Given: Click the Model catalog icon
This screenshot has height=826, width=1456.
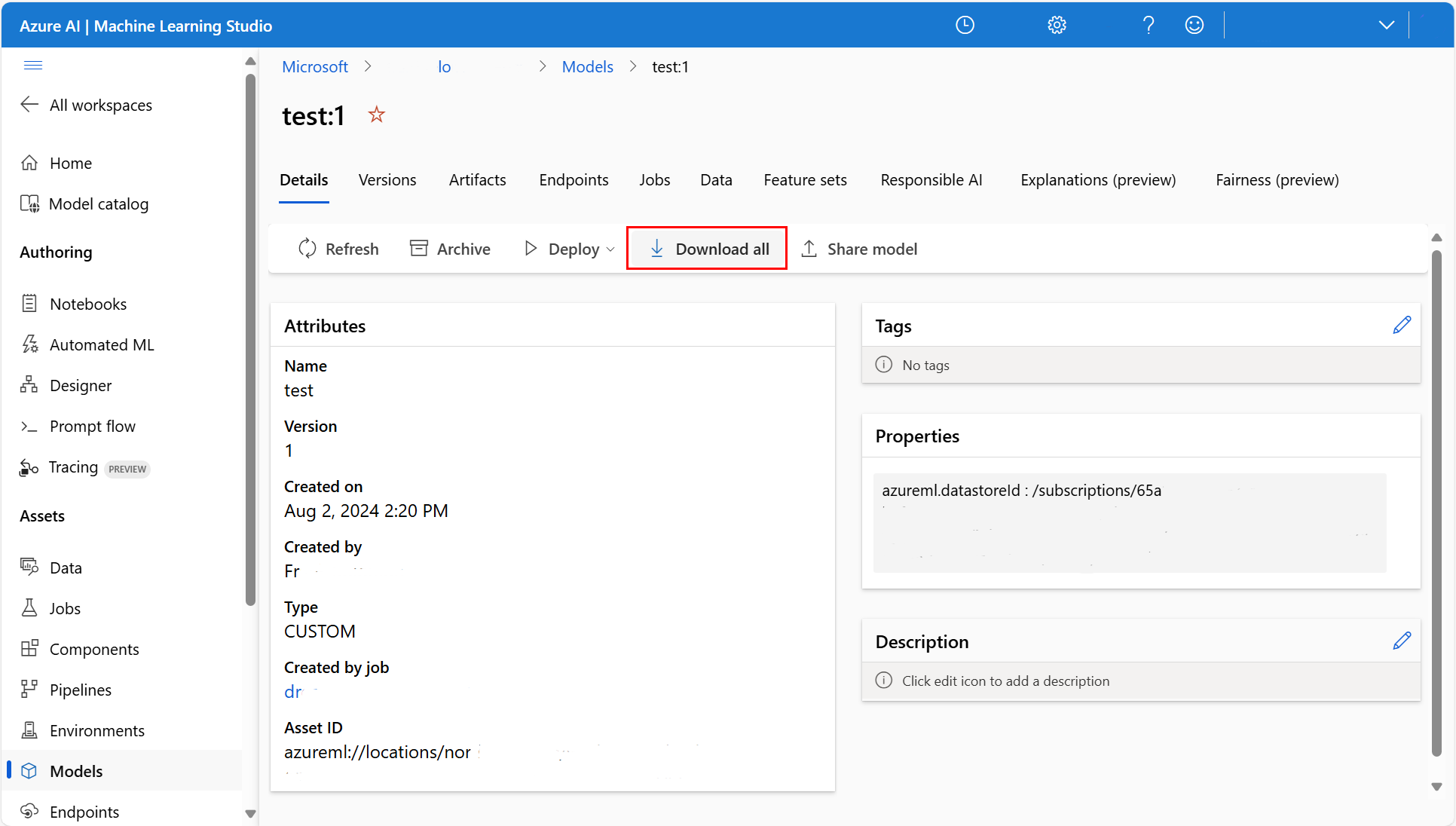Looking at the screenshot, I should [x=29, y=203].
